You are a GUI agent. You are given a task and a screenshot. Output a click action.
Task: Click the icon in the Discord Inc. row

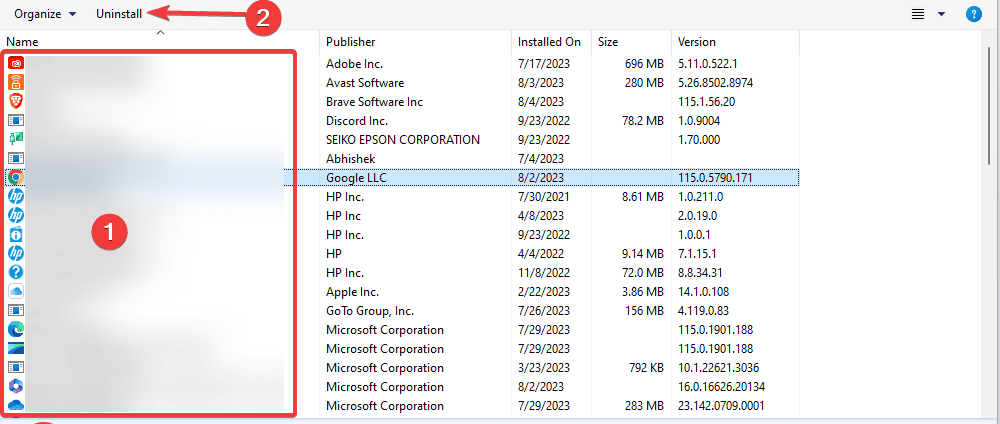click(x=16, y=120)
